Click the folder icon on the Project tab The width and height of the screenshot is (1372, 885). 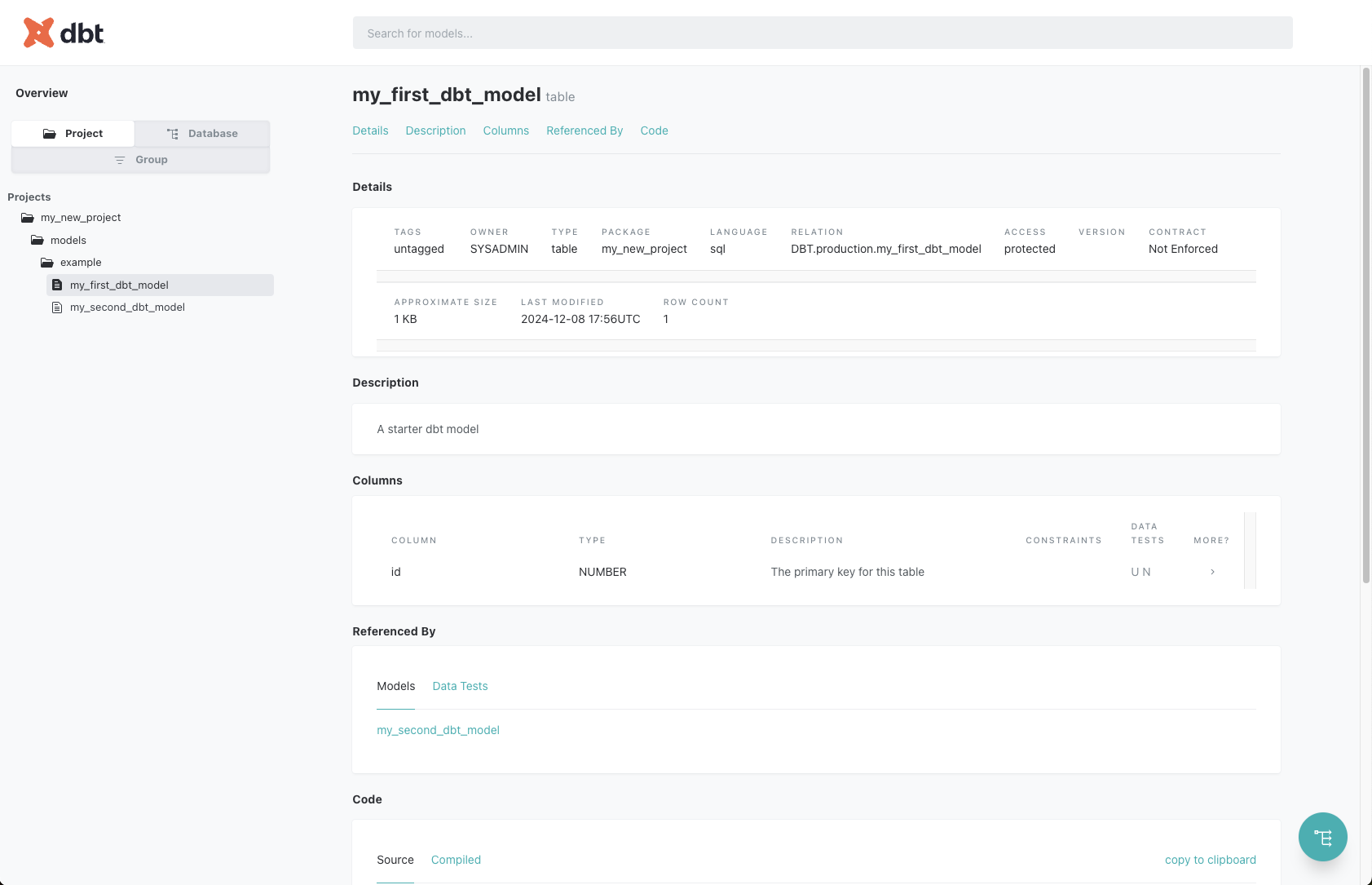point(50,134)
